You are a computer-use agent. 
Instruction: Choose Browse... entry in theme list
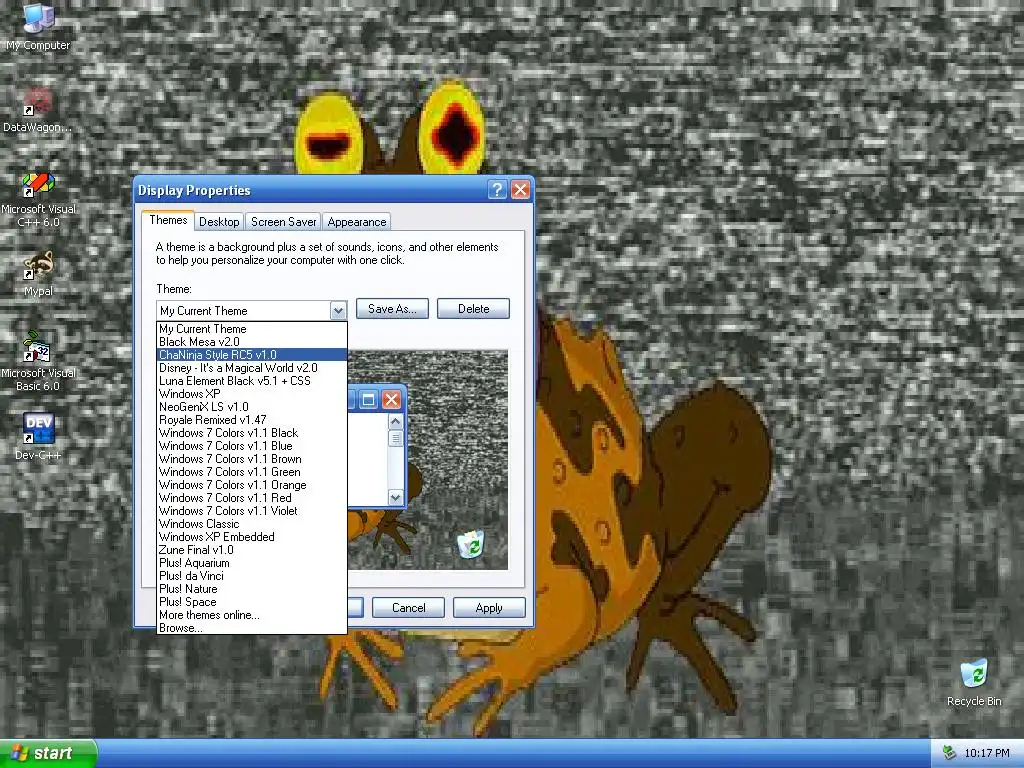tap(251, 628)
